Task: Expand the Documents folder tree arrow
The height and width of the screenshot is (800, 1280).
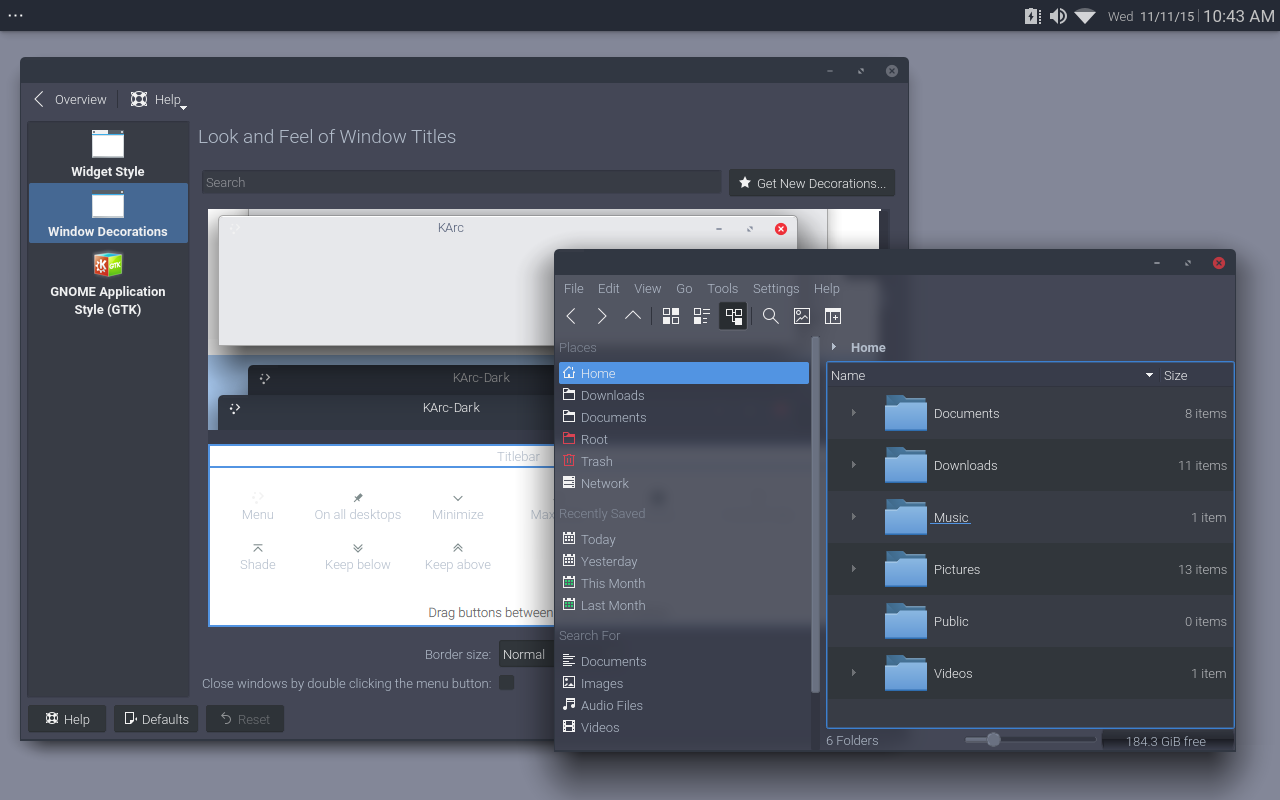Action: (x=853, y=413)
